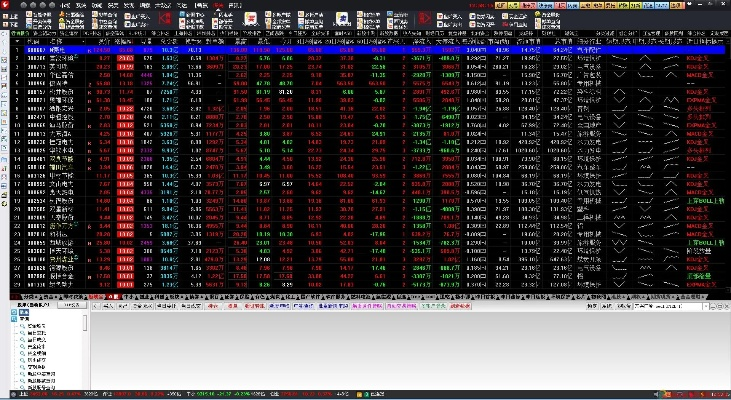Open the red highlighted item in top menu bar

click(x=218, y=5)
